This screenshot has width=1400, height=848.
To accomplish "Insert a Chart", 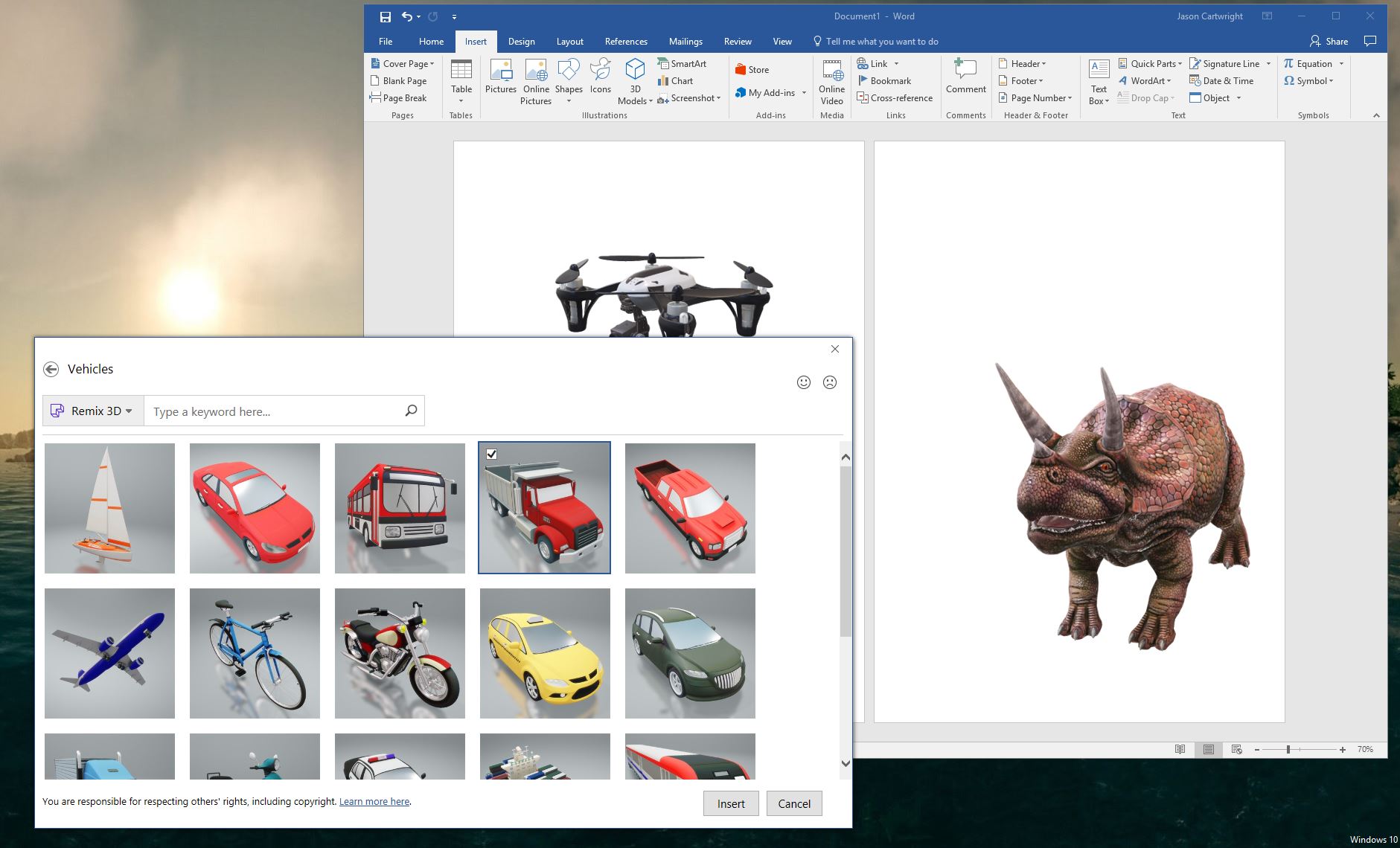I will pyautogui.click(x=677, y=80).
